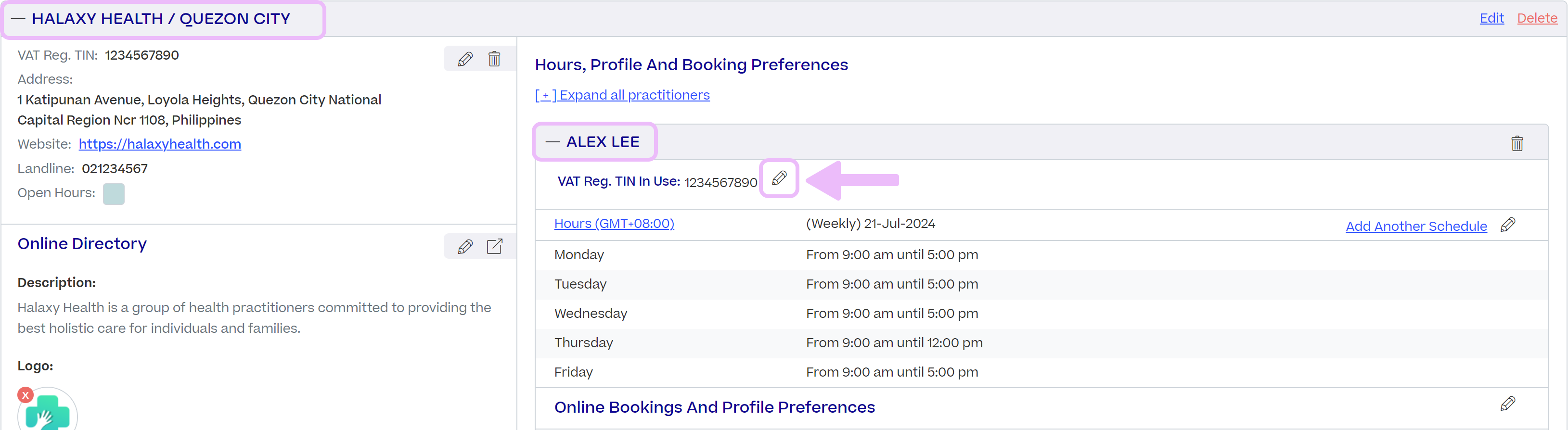Select the Monday hours row
This screenshot has width=1568, height=430.
pos(1041,255)
